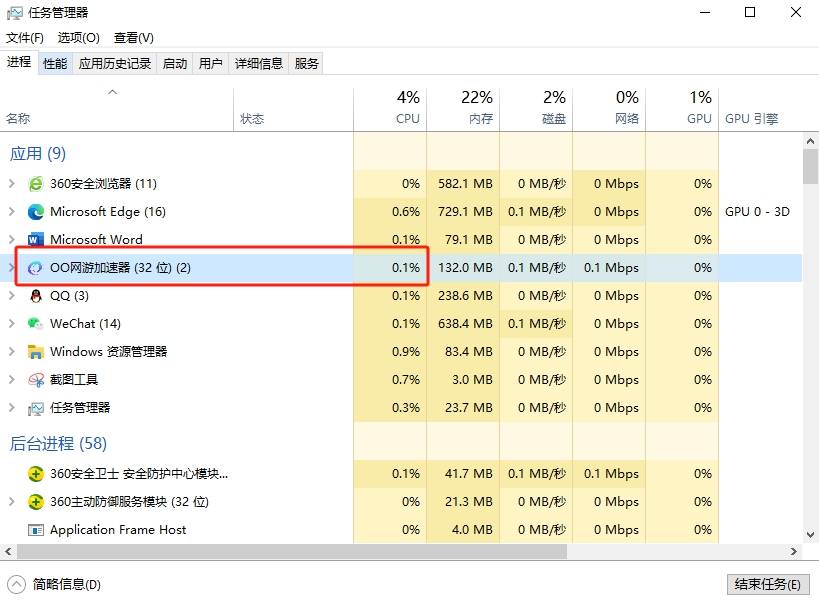Expand the WeChat (14) process group
Image resolution: width=819 pixels, height=600 pixels.
point(11,324)
